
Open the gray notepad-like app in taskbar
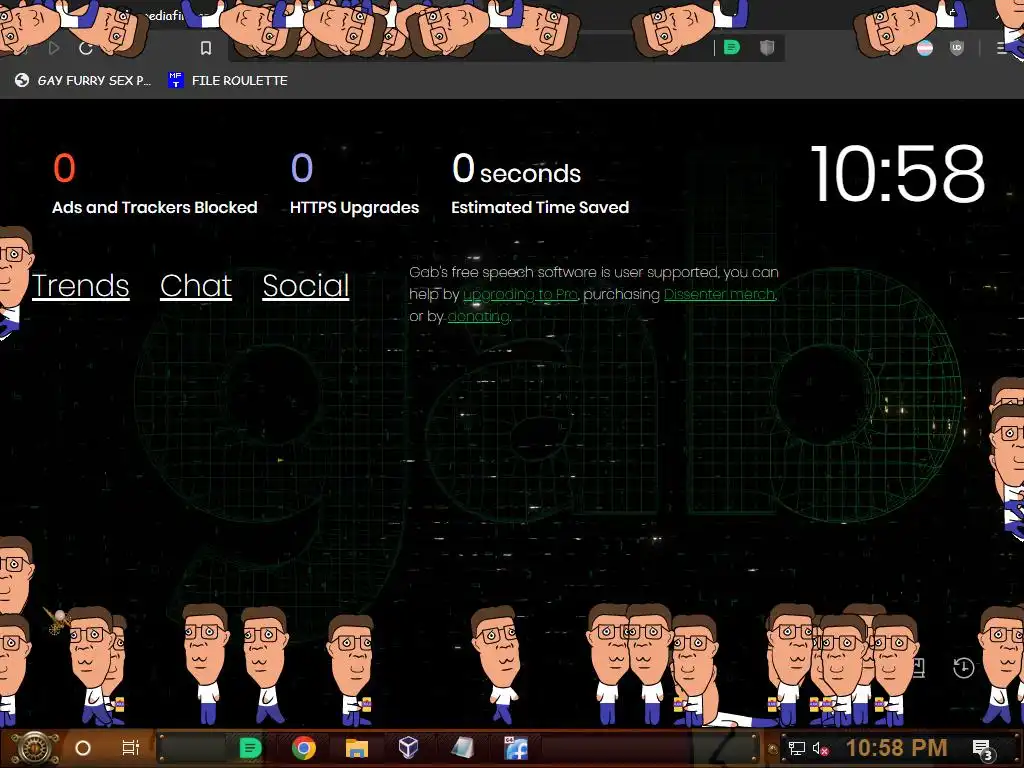(x=462, y=748)
